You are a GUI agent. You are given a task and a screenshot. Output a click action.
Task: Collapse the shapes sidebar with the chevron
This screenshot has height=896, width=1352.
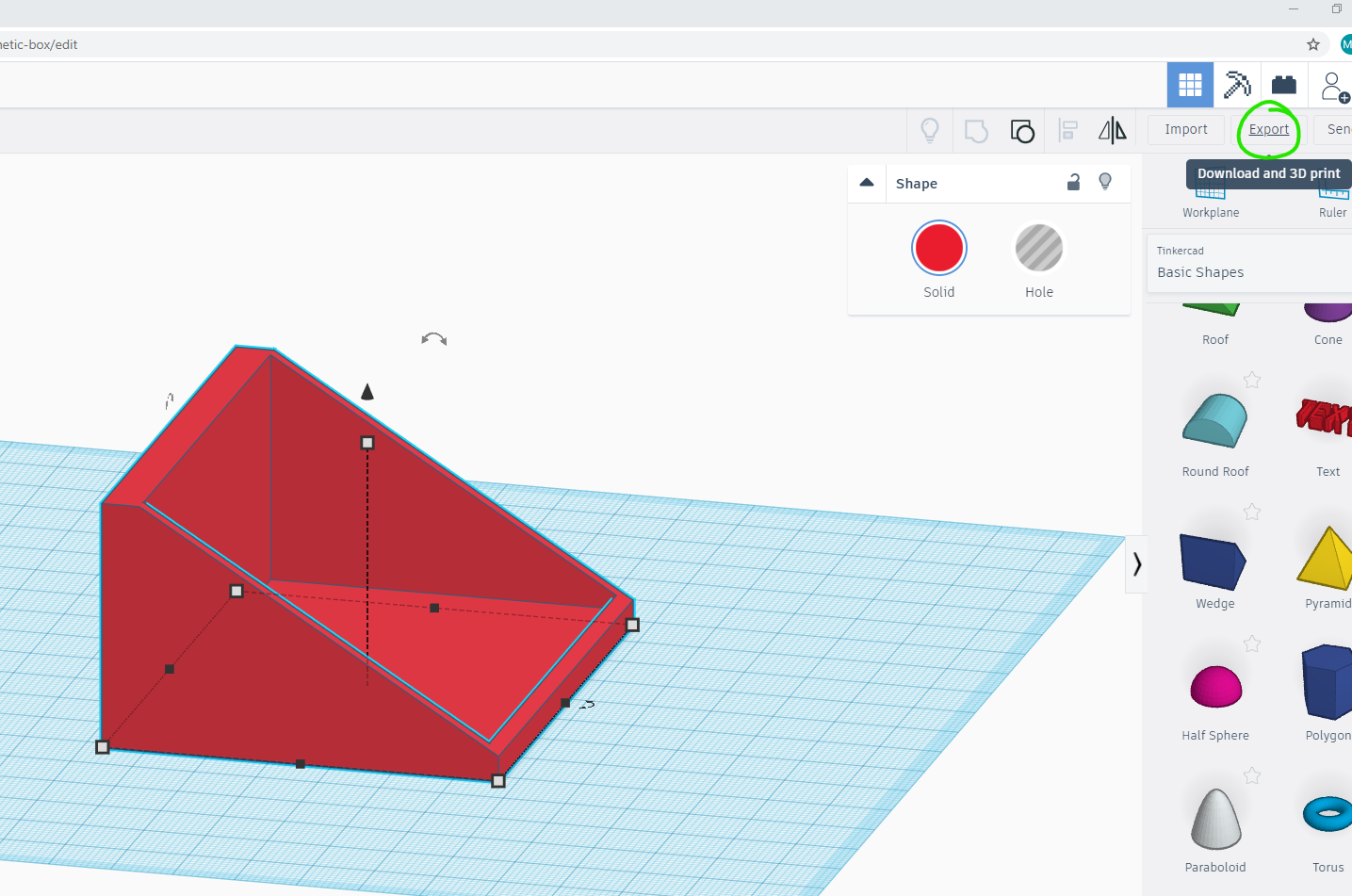pyautogui.click(x=1137, y=564)
